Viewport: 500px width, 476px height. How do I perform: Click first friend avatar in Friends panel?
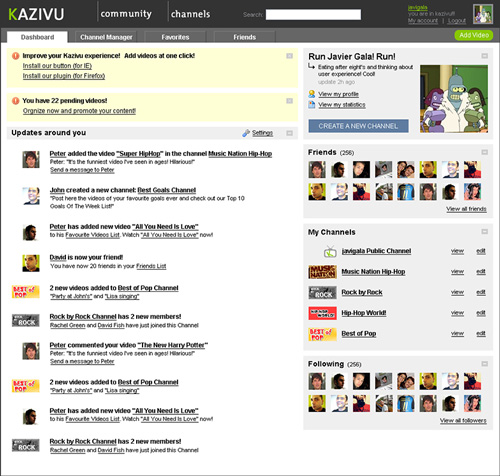click(317, 169)
